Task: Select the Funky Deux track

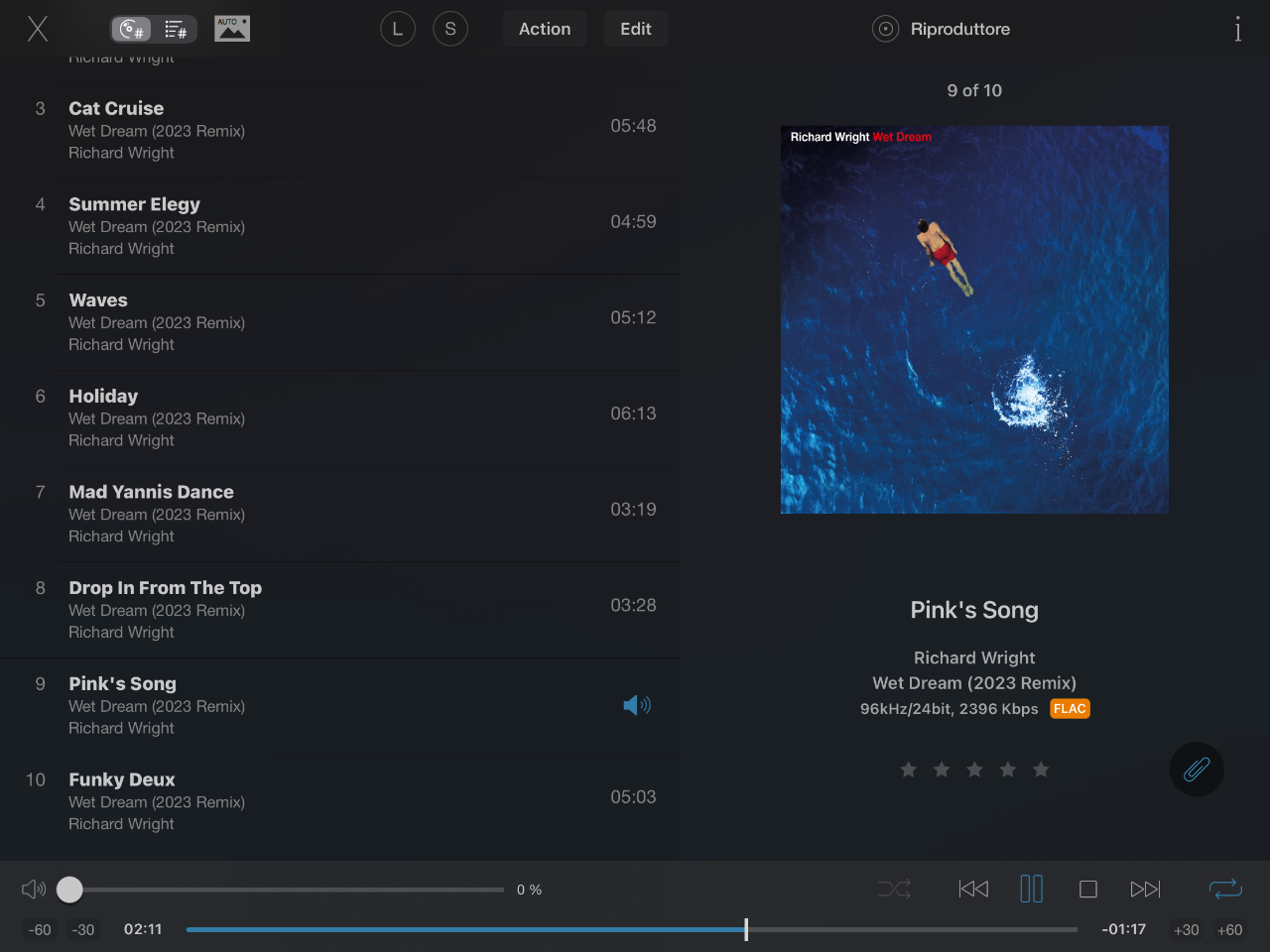Action: pos(340,801)
